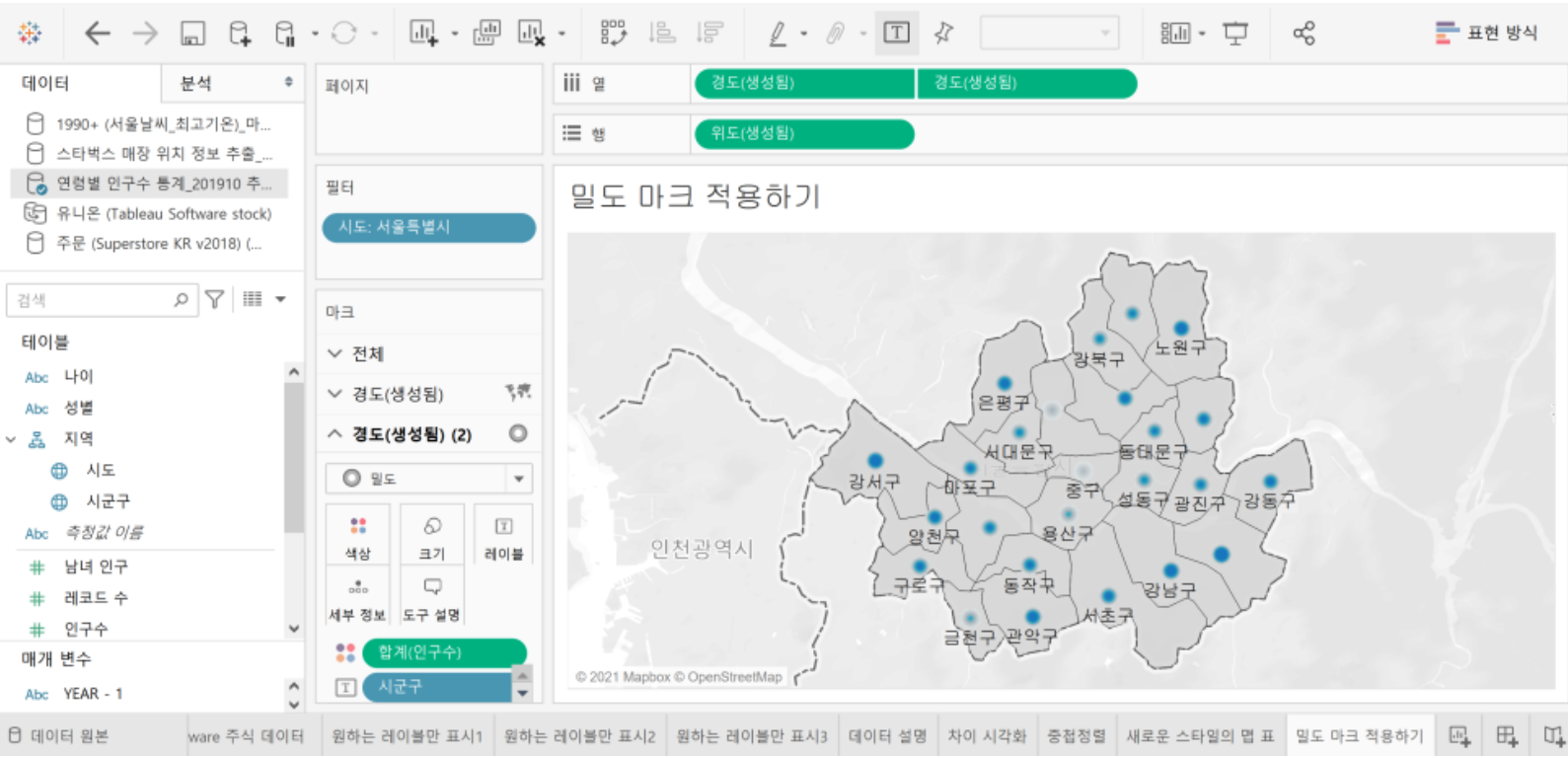Clear the sheet icon

[x=532, y=34]
